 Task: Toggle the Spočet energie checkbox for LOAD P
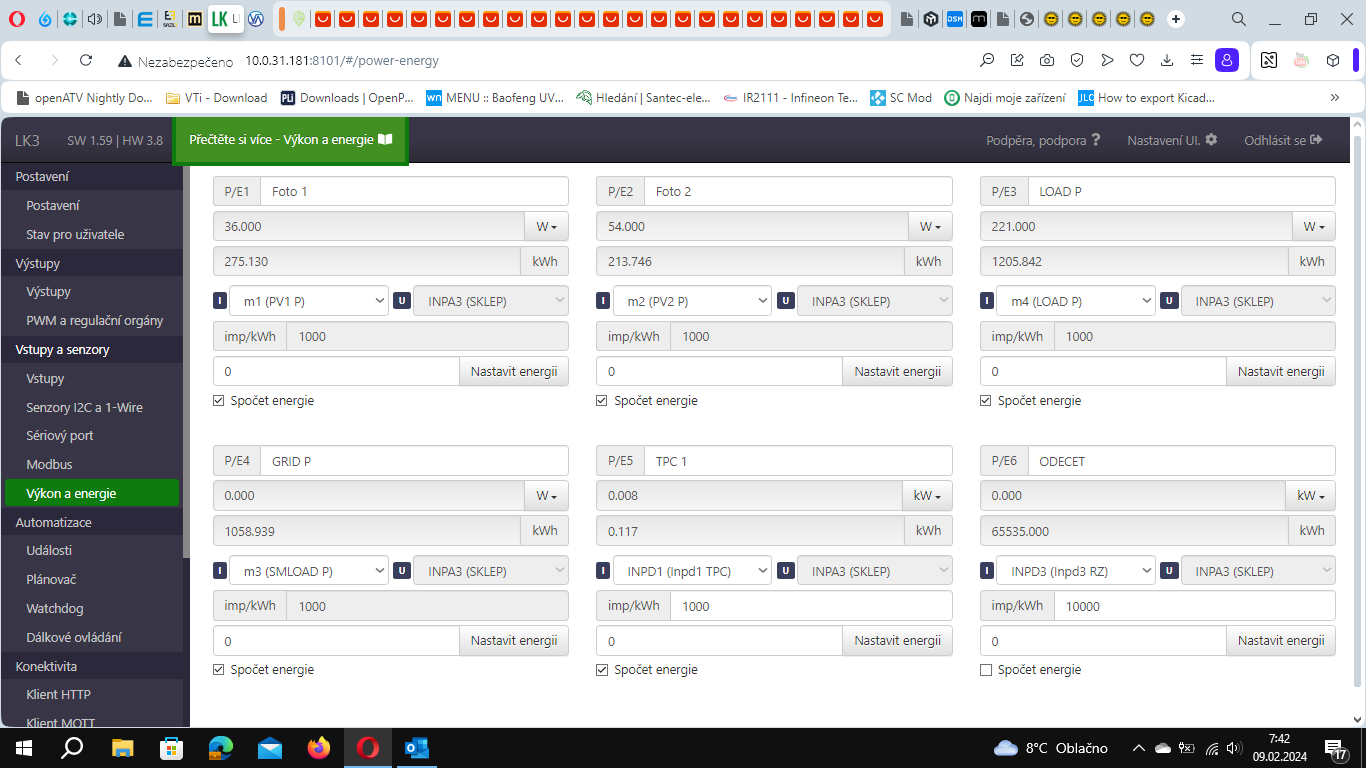coord(986,401)
